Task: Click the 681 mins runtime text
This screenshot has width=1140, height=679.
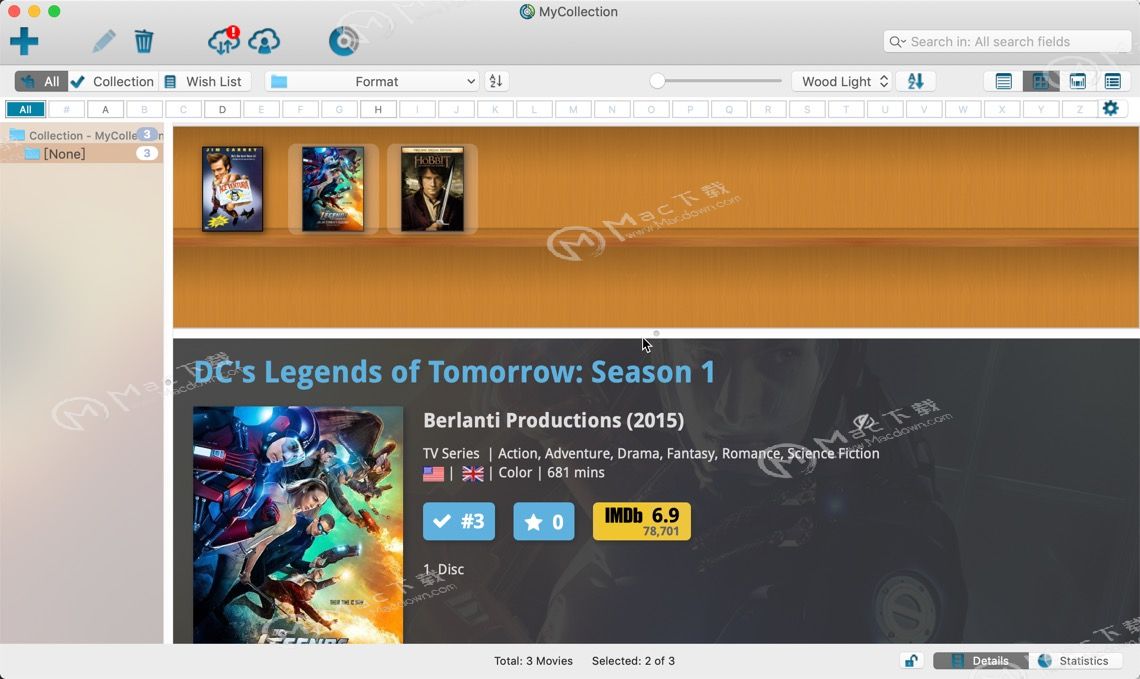Action: [x=576, y=473]
